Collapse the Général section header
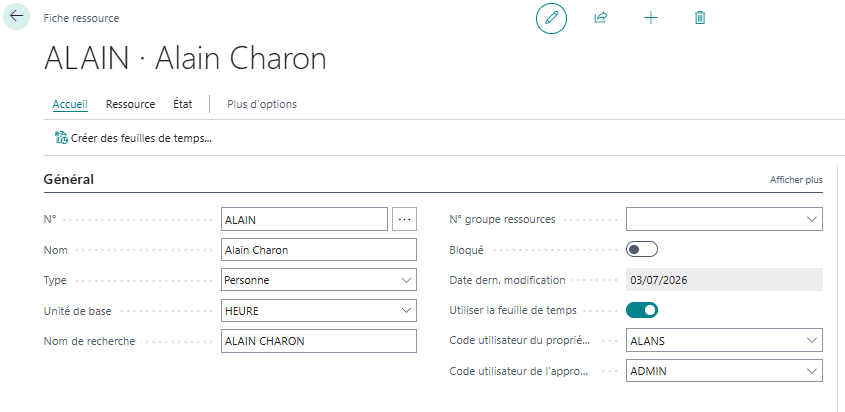 [x=69, y=179]
